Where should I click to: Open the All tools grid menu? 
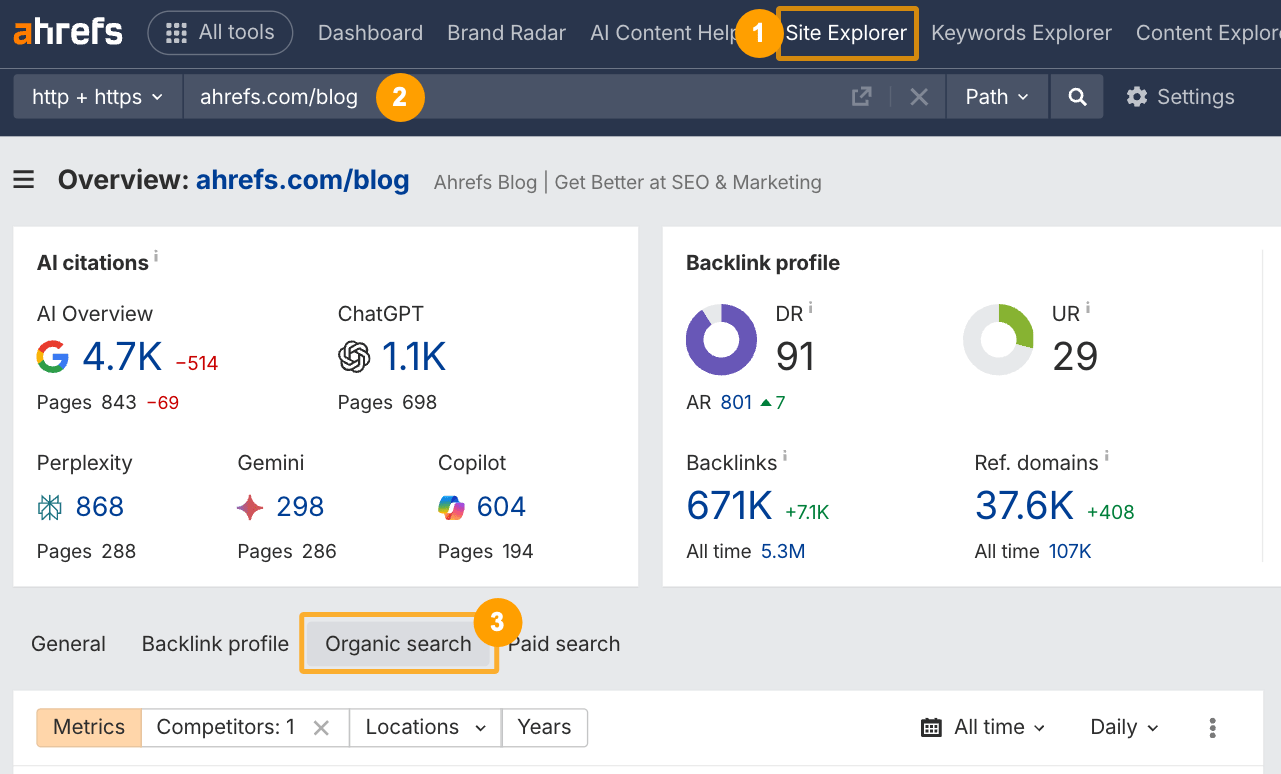click(x=220, y=33)
